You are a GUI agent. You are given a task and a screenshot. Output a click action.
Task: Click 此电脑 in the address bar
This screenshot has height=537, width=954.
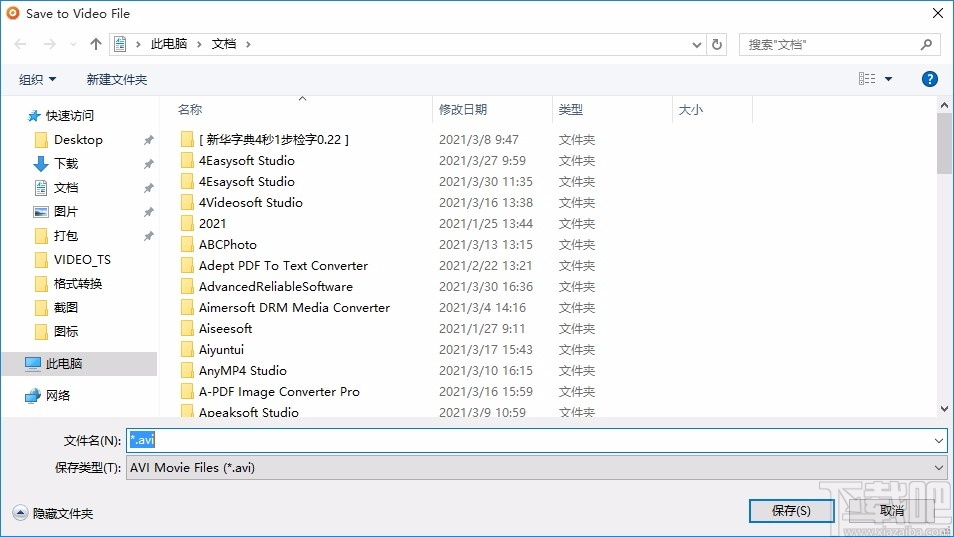tap(169, 44)
